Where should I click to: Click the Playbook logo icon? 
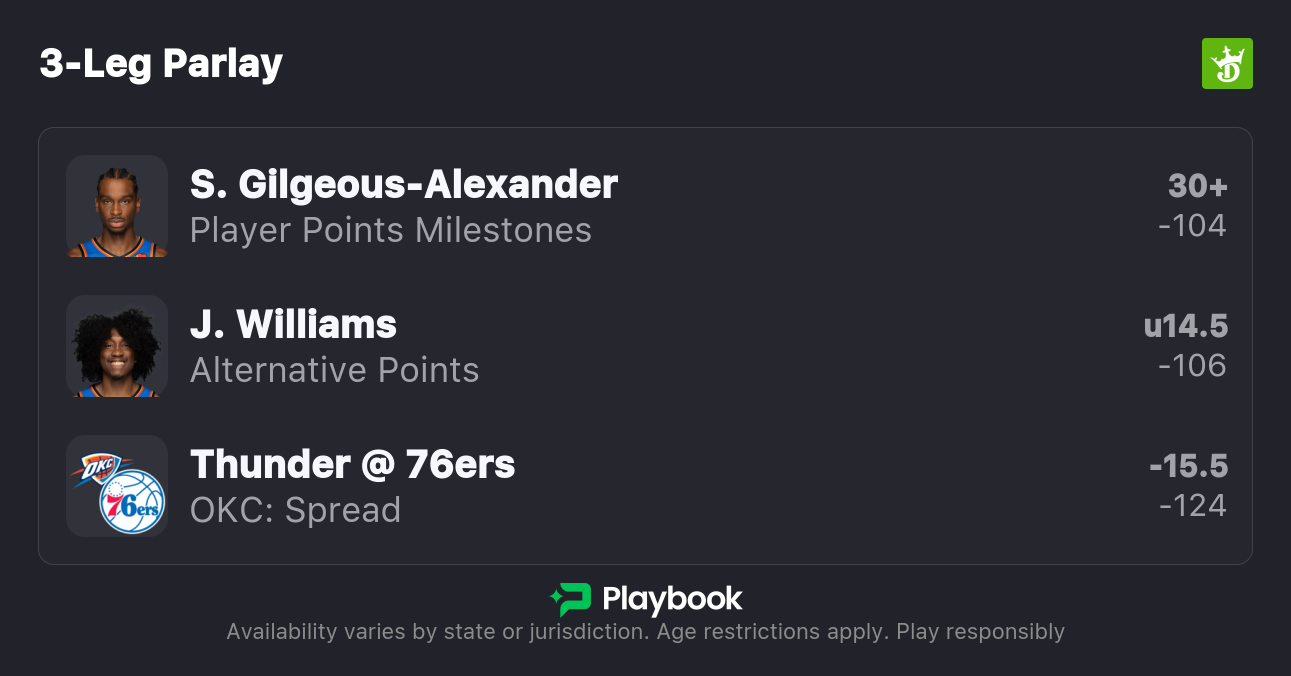[571, 599]
